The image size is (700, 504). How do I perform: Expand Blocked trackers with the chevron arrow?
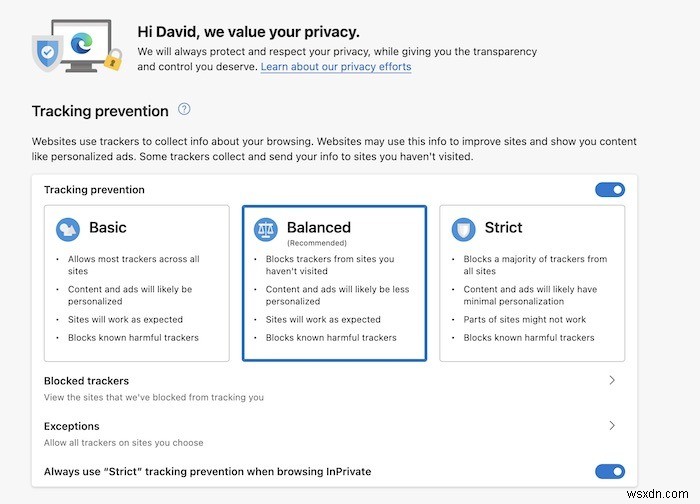click(x=612, y=380)
